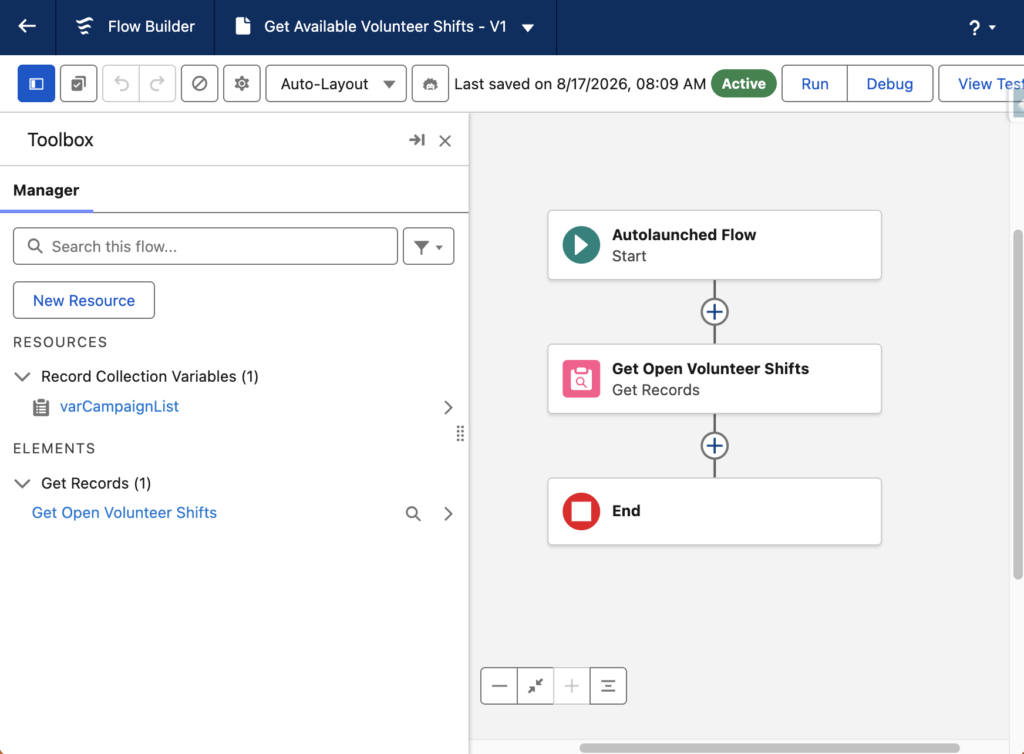Collapse the Get Records section
This screenshot has width=1024, height=754.
tap(22, 484)
